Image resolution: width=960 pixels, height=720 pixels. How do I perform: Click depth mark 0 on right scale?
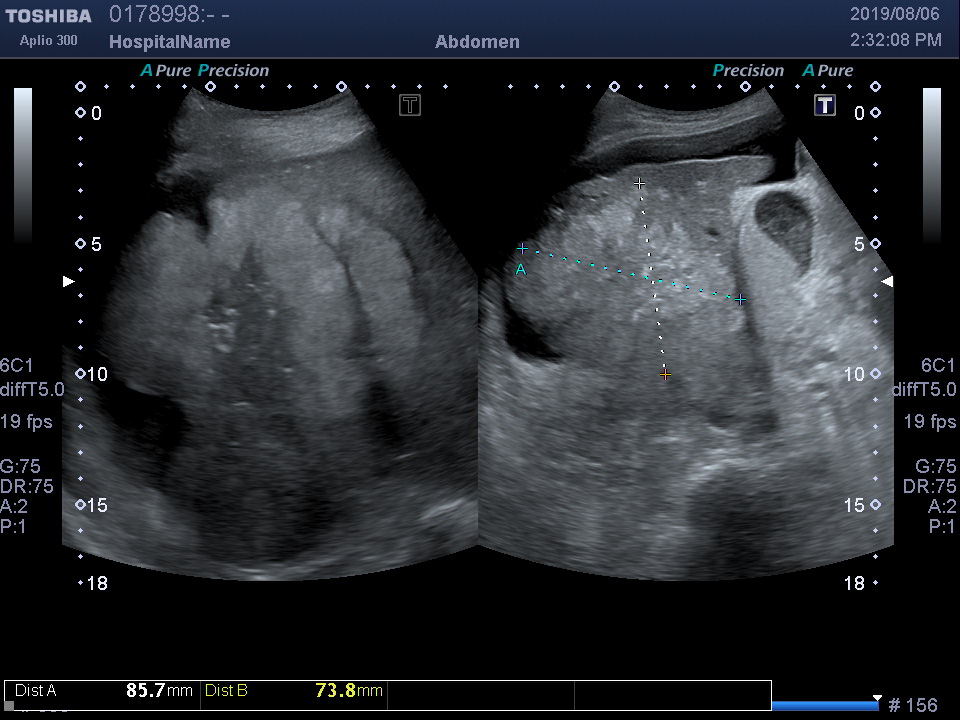pyautogui.click(x=860, y=113)
